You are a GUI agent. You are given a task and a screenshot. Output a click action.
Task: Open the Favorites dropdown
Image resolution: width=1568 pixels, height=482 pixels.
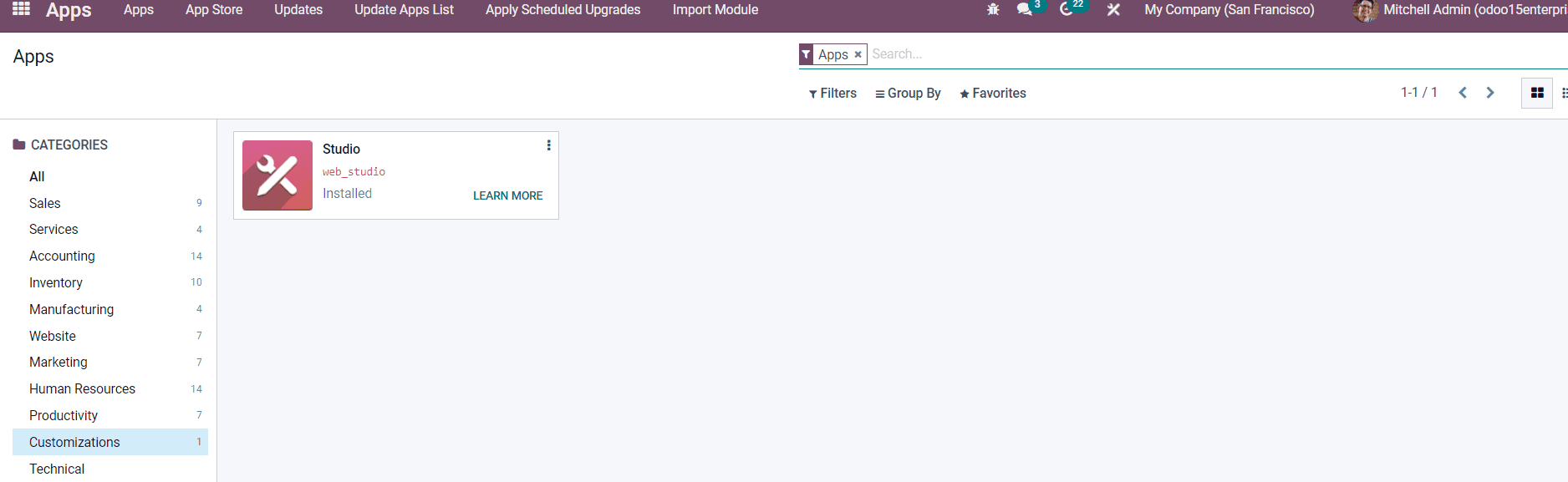993,94
